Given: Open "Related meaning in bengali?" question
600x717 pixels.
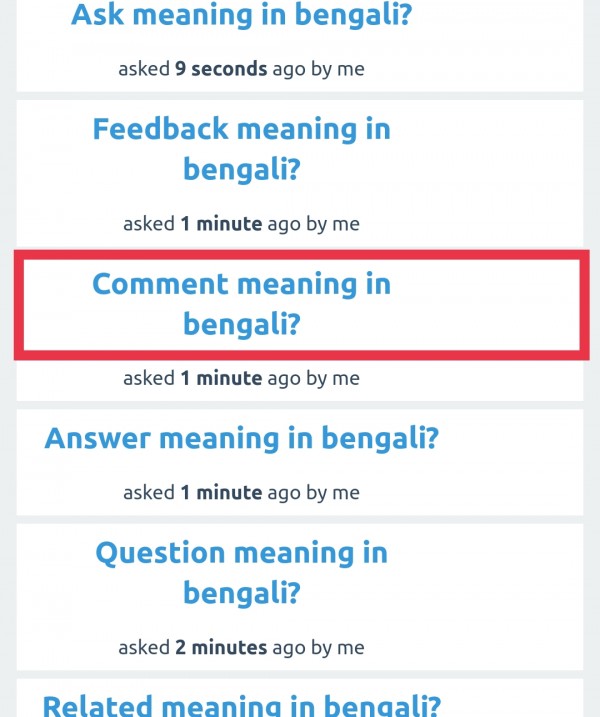Looking at the screenshot, I should (x=241, y=706).
